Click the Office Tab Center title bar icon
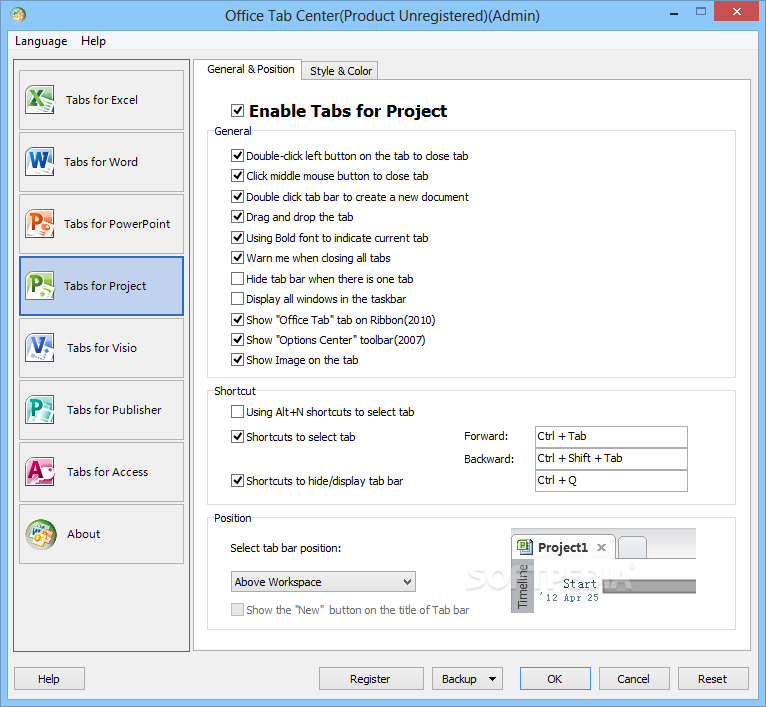766x707 pixels. [x=18, y=15]
